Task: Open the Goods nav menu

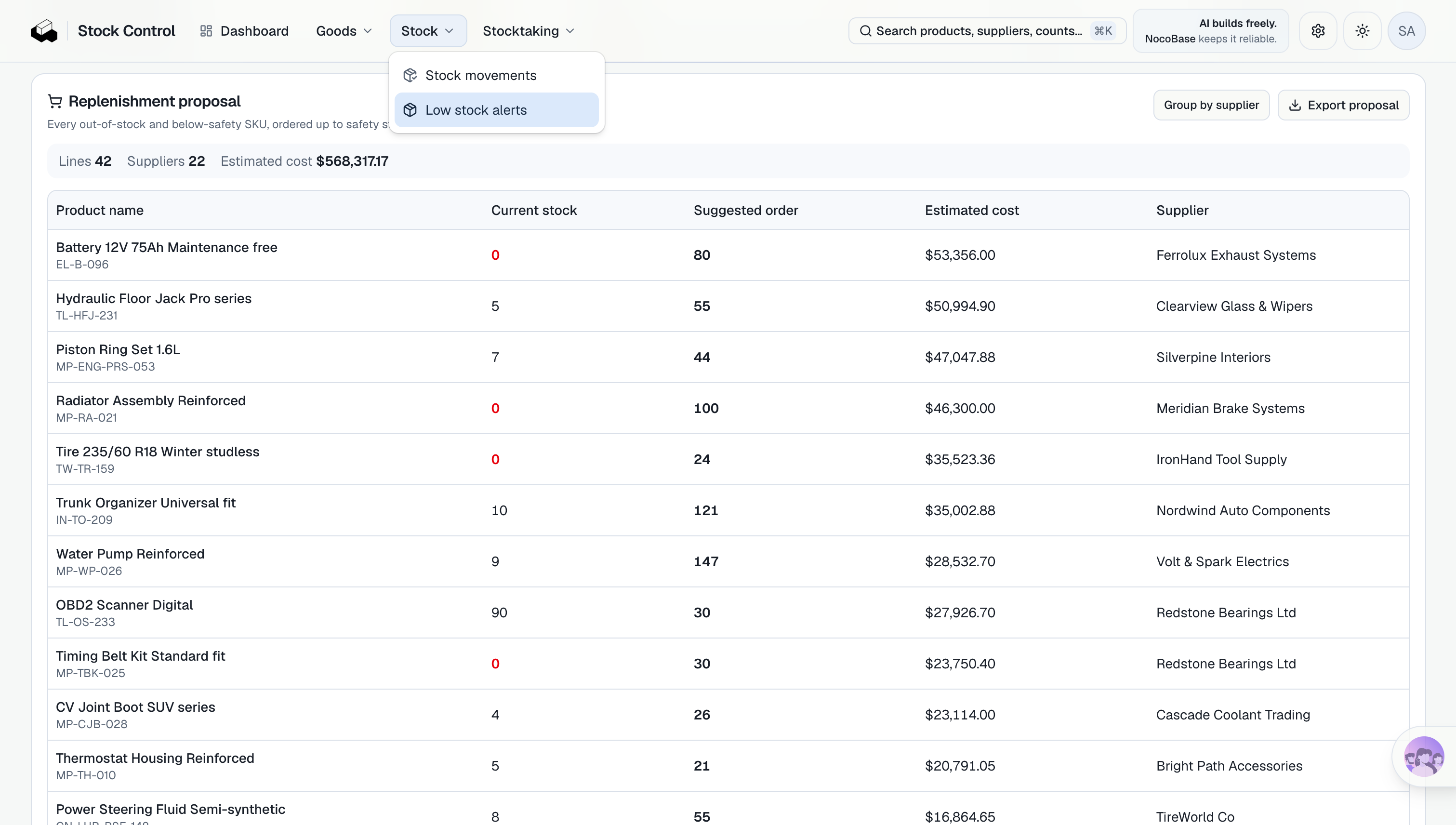Action: (344, 31)
